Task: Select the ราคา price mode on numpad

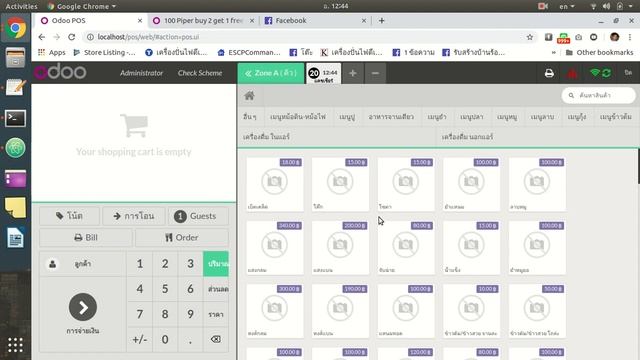Action: (216, 314)
